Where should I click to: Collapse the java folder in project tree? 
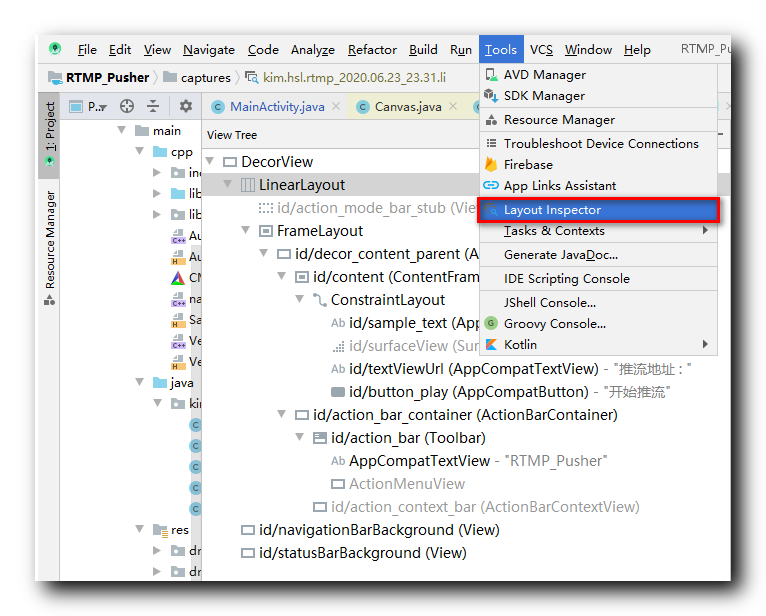(140, 382)
